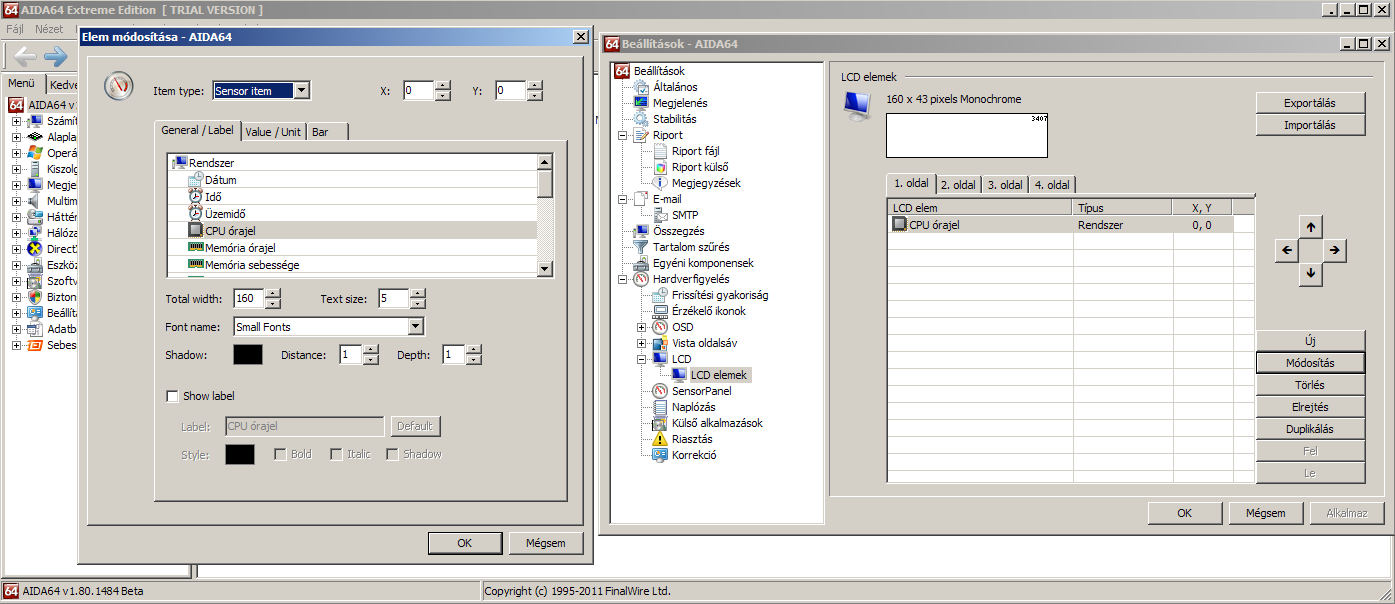Open the Shadow color swatch

pos(248,355)
